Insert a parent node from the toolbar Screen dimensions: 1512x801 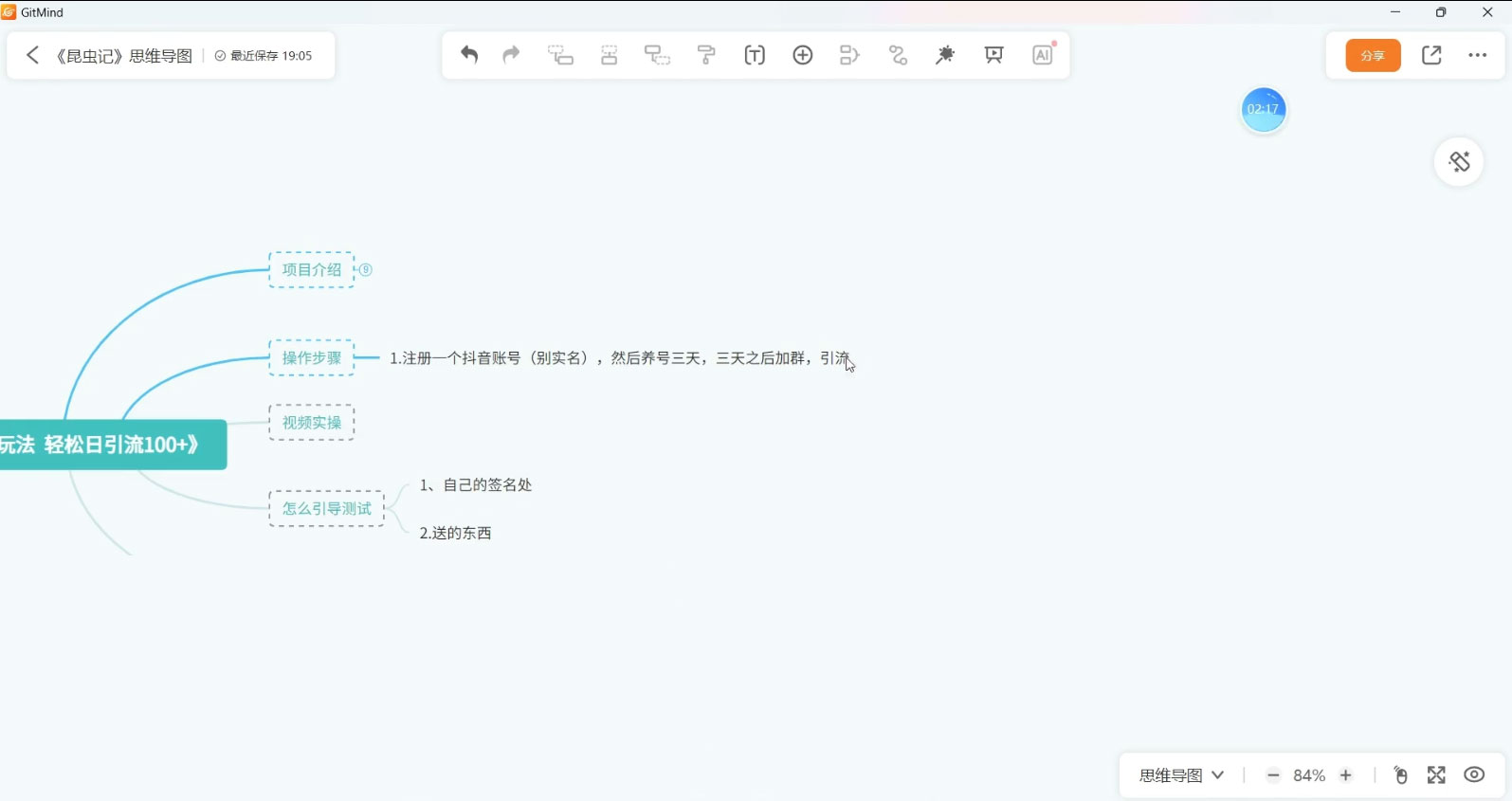coord(658,55)
